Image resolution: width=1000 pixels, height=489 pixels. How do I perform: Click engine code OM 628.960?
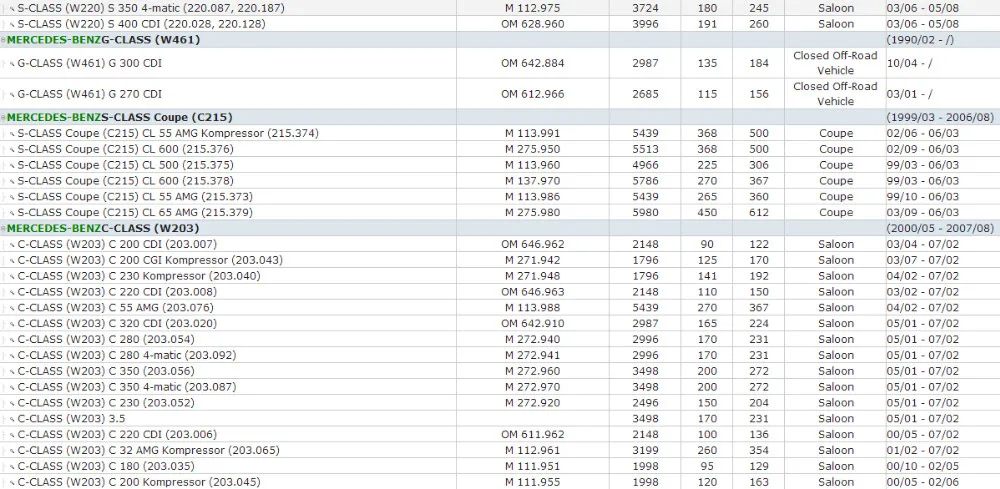[533, 24]
